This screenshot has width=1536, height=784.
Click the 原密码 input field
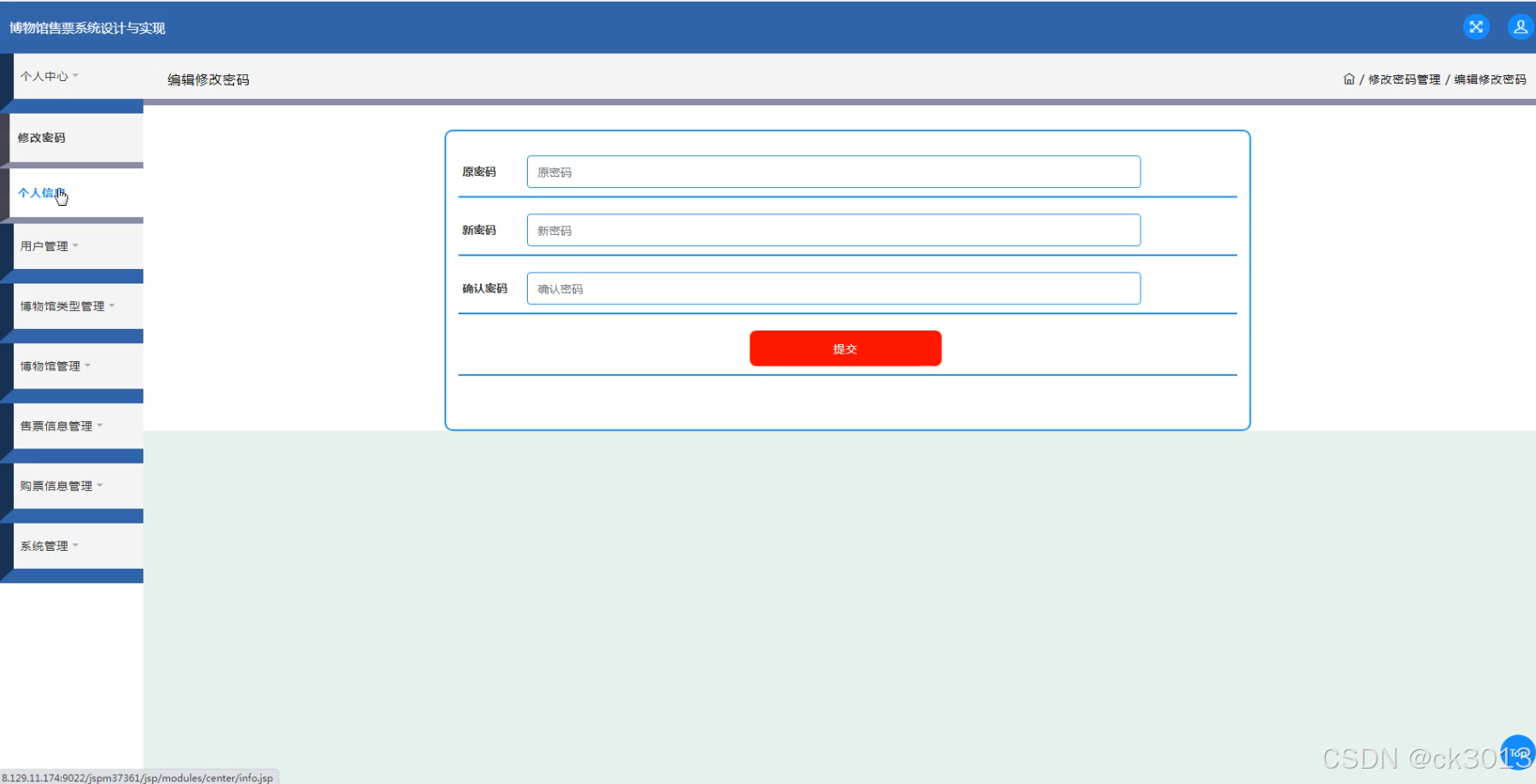834,172
